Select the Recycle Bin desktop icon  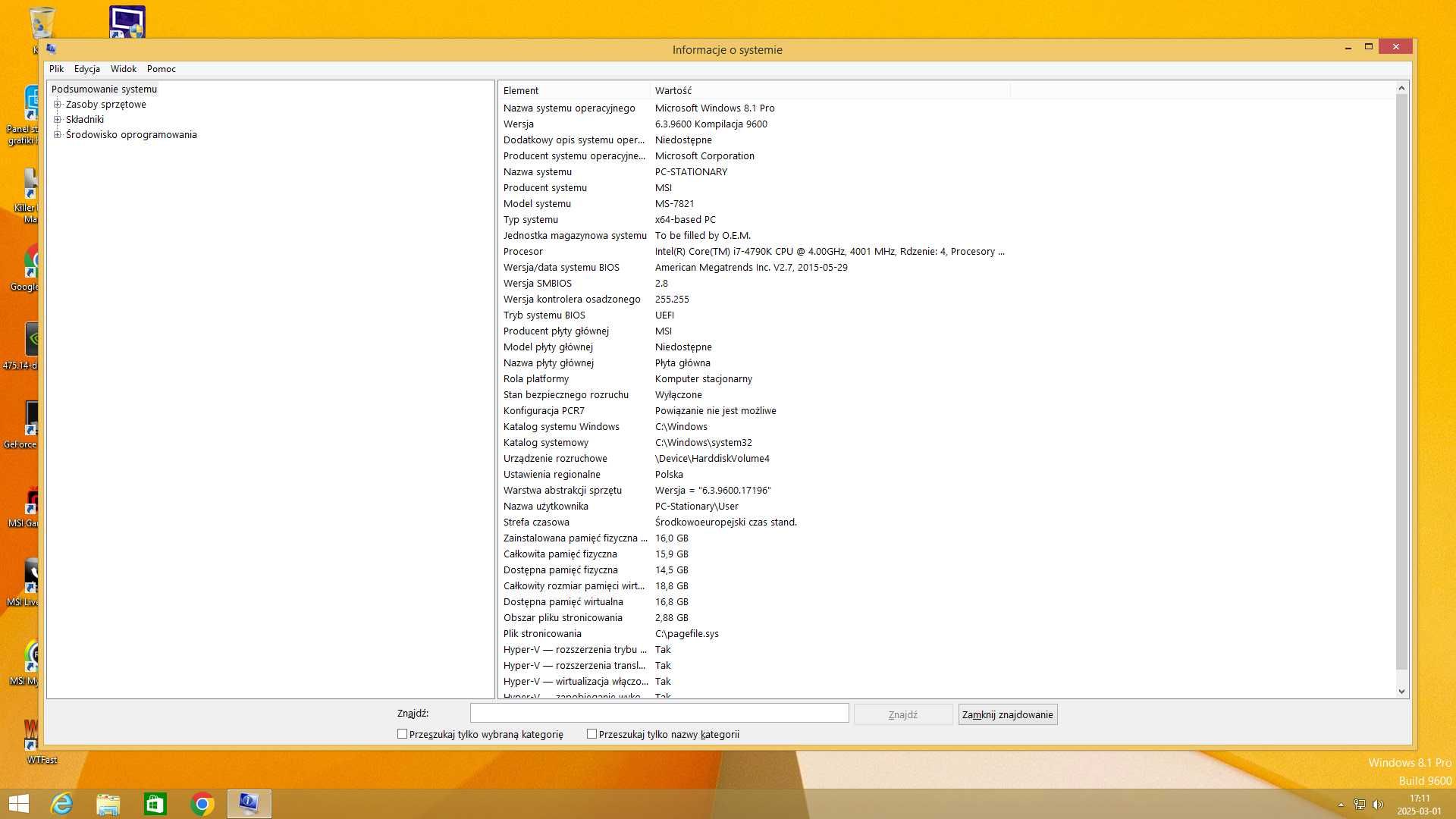point(41,29)
